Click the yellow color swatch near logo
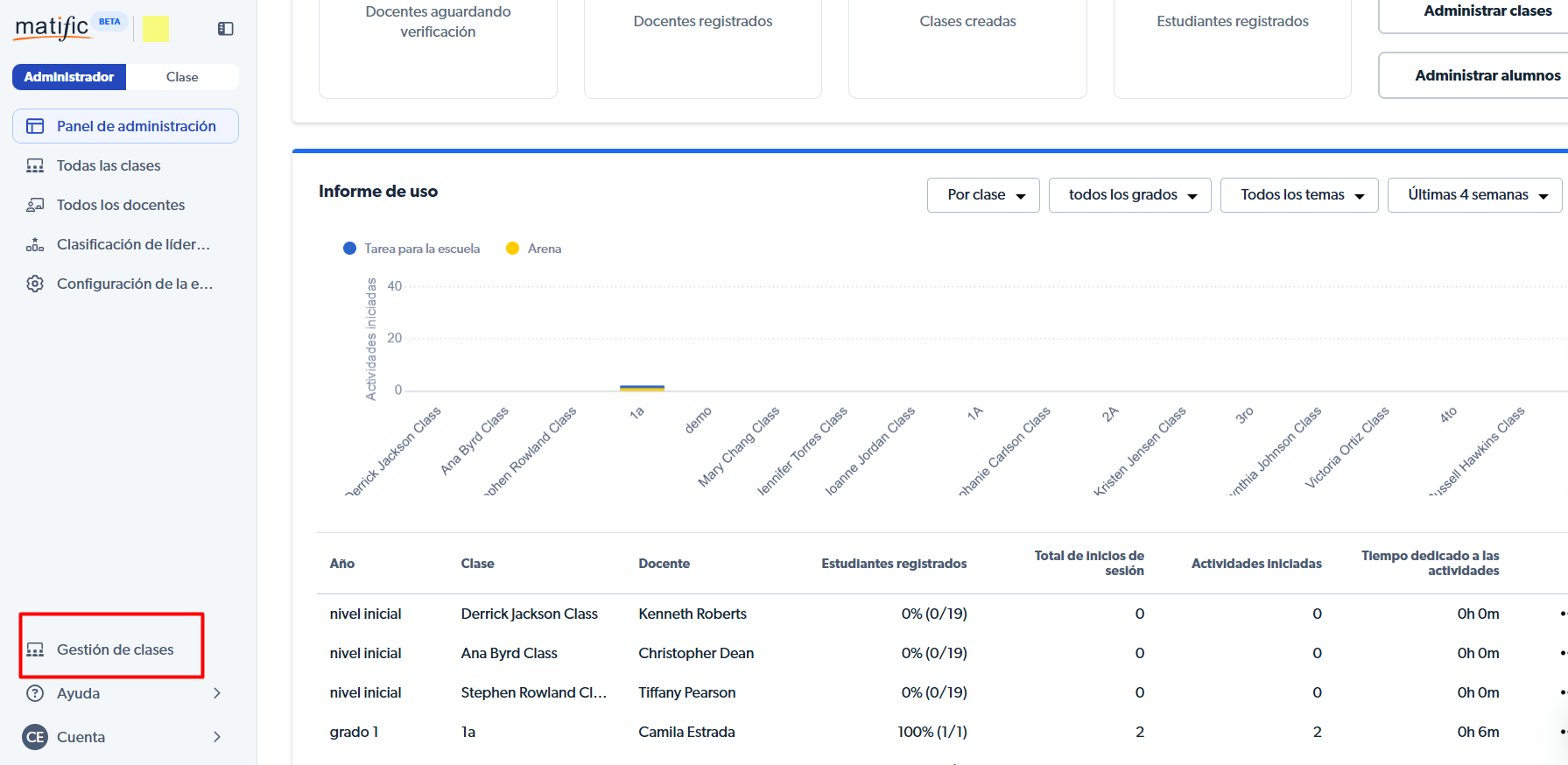Screen dimensions: 1568x765 pos(156,29)
